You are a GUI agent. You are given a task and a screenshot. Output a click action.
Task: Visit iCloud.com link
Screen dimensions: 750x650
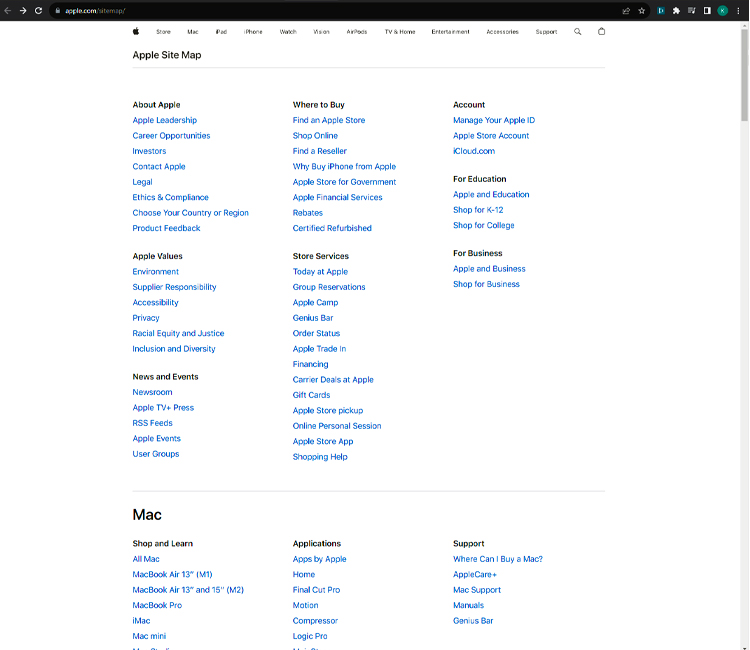coord(474,151)
